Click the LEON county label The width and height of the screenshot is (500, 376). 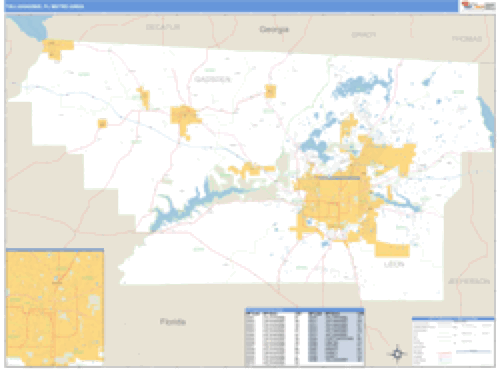coord(394,264)
